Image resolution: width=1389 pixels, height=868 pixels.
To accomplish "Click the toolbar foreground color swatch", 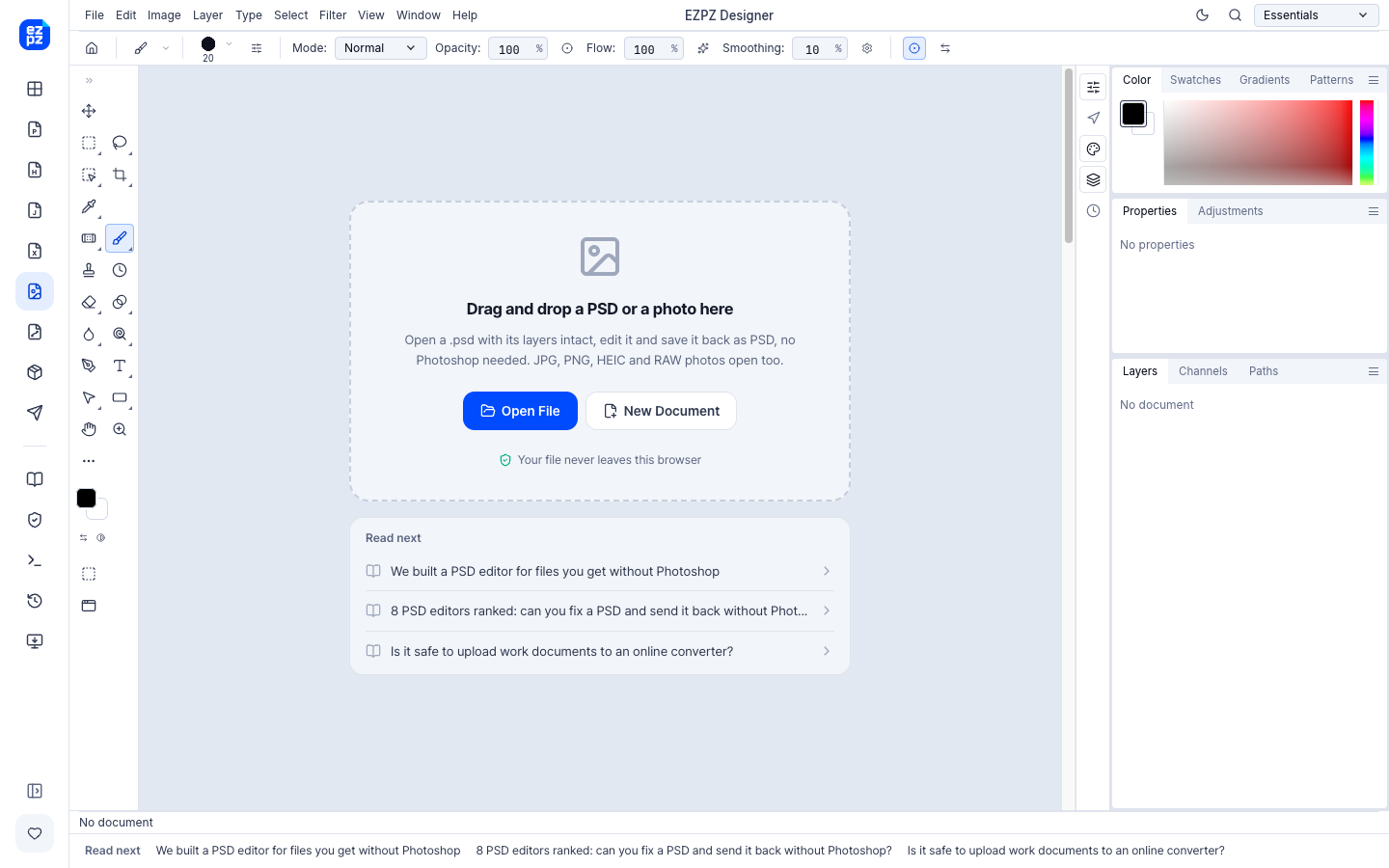I will click(86, 498).
